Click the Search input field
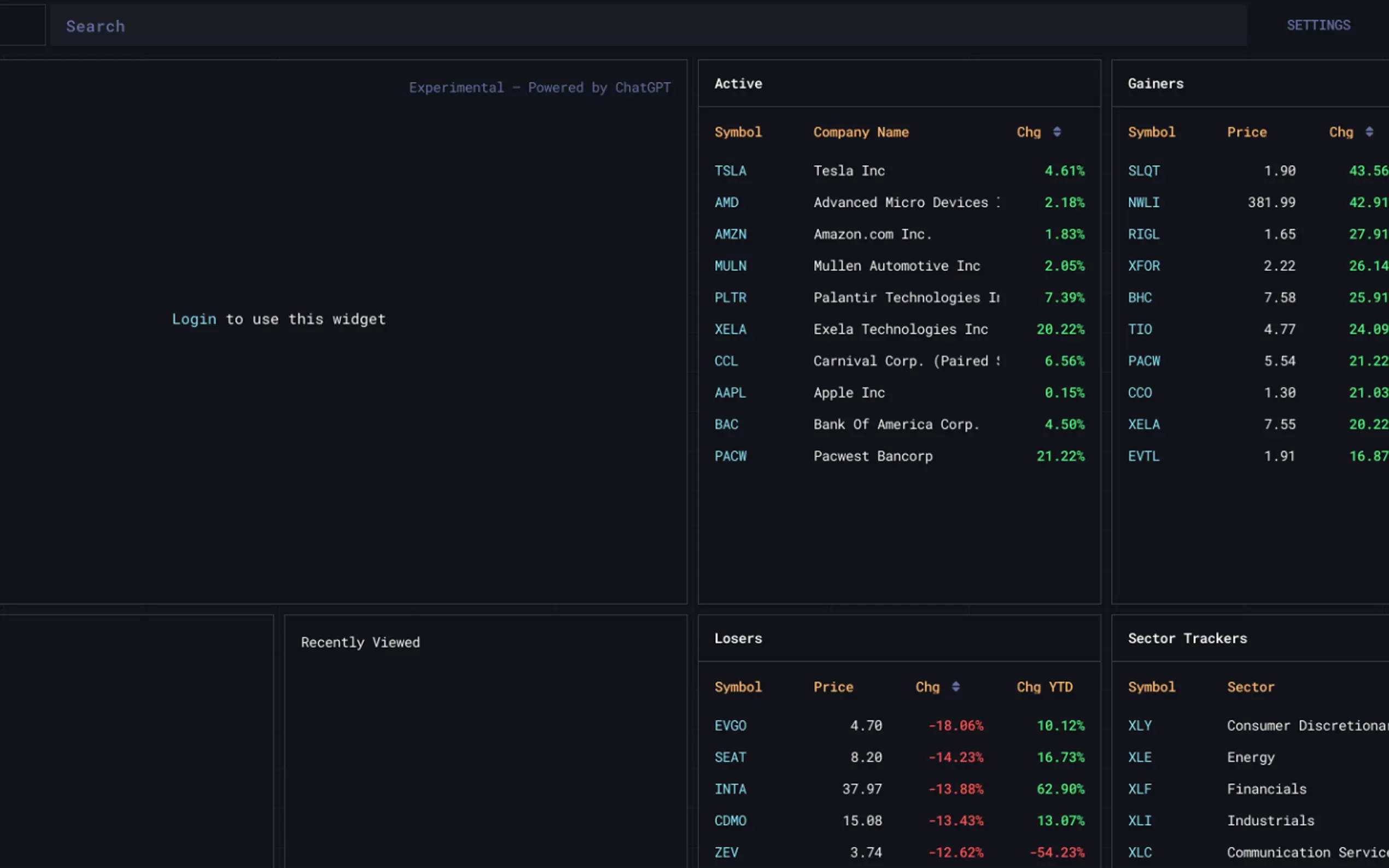This screenshot has width=1389, height=868. tap(647, 26)
